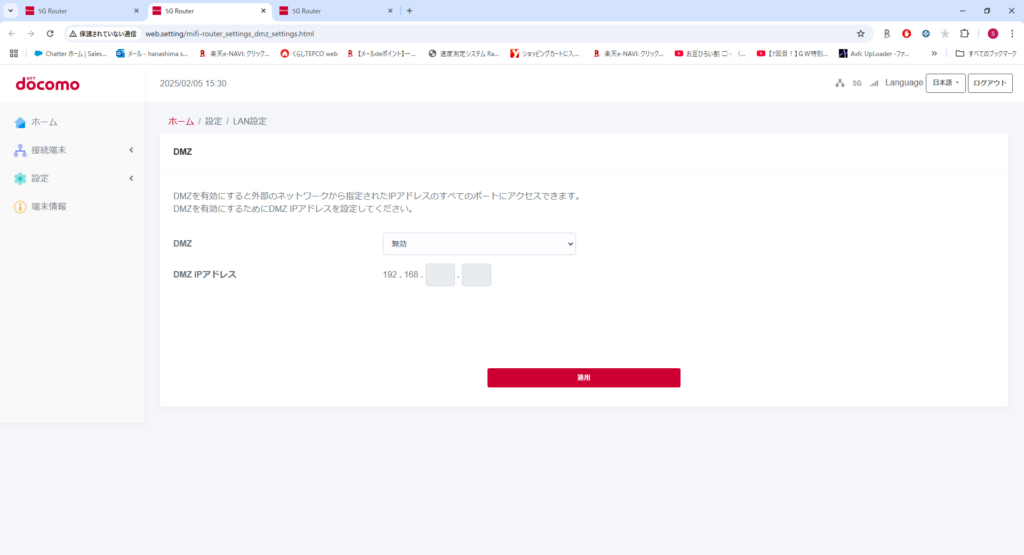Screen dimensions: 1024x555
Task: Click the ホーム breadcrumb link
Action: coord(181,121)
